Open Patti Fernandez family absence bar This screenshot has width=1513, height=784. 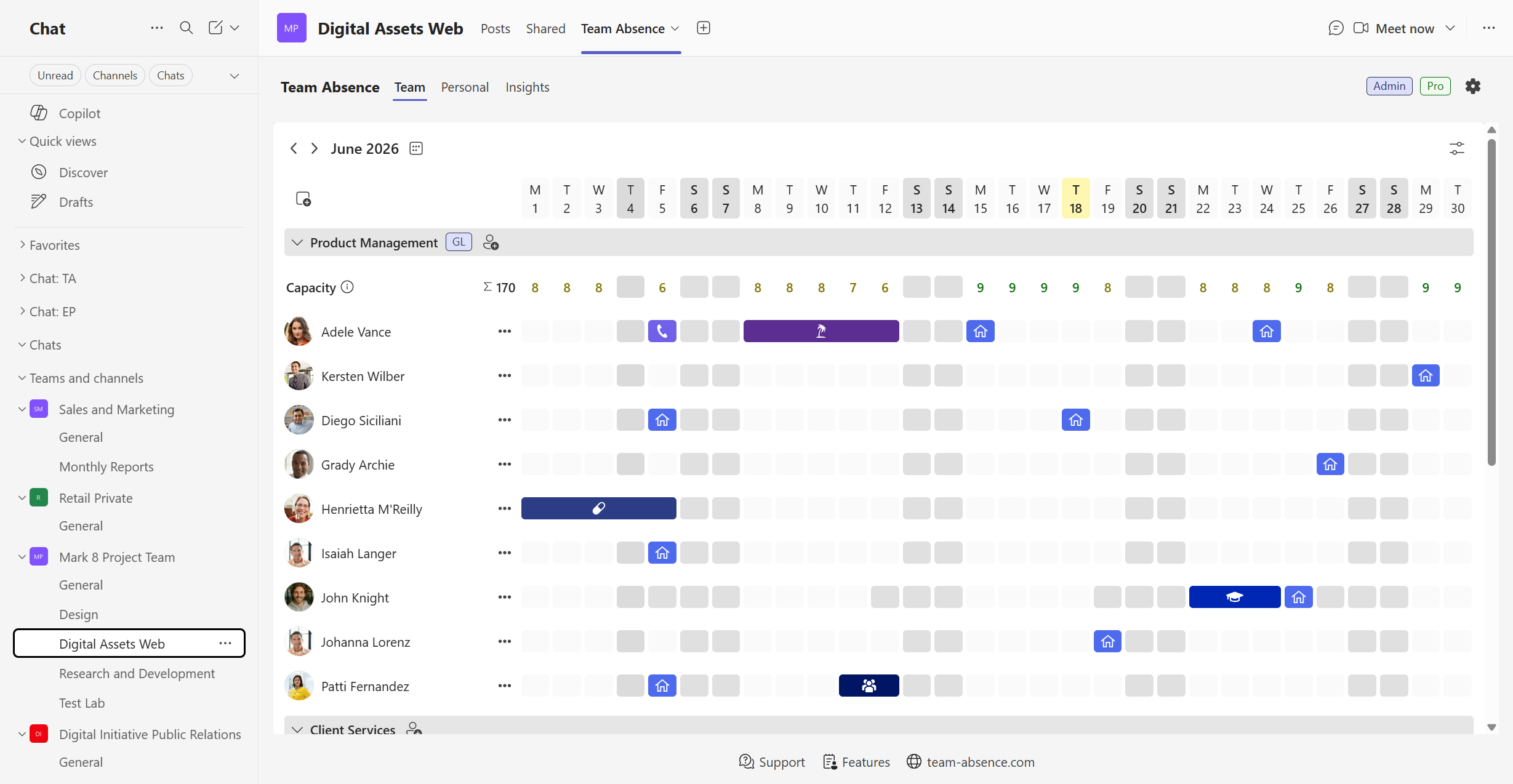[x=869, y=686]
